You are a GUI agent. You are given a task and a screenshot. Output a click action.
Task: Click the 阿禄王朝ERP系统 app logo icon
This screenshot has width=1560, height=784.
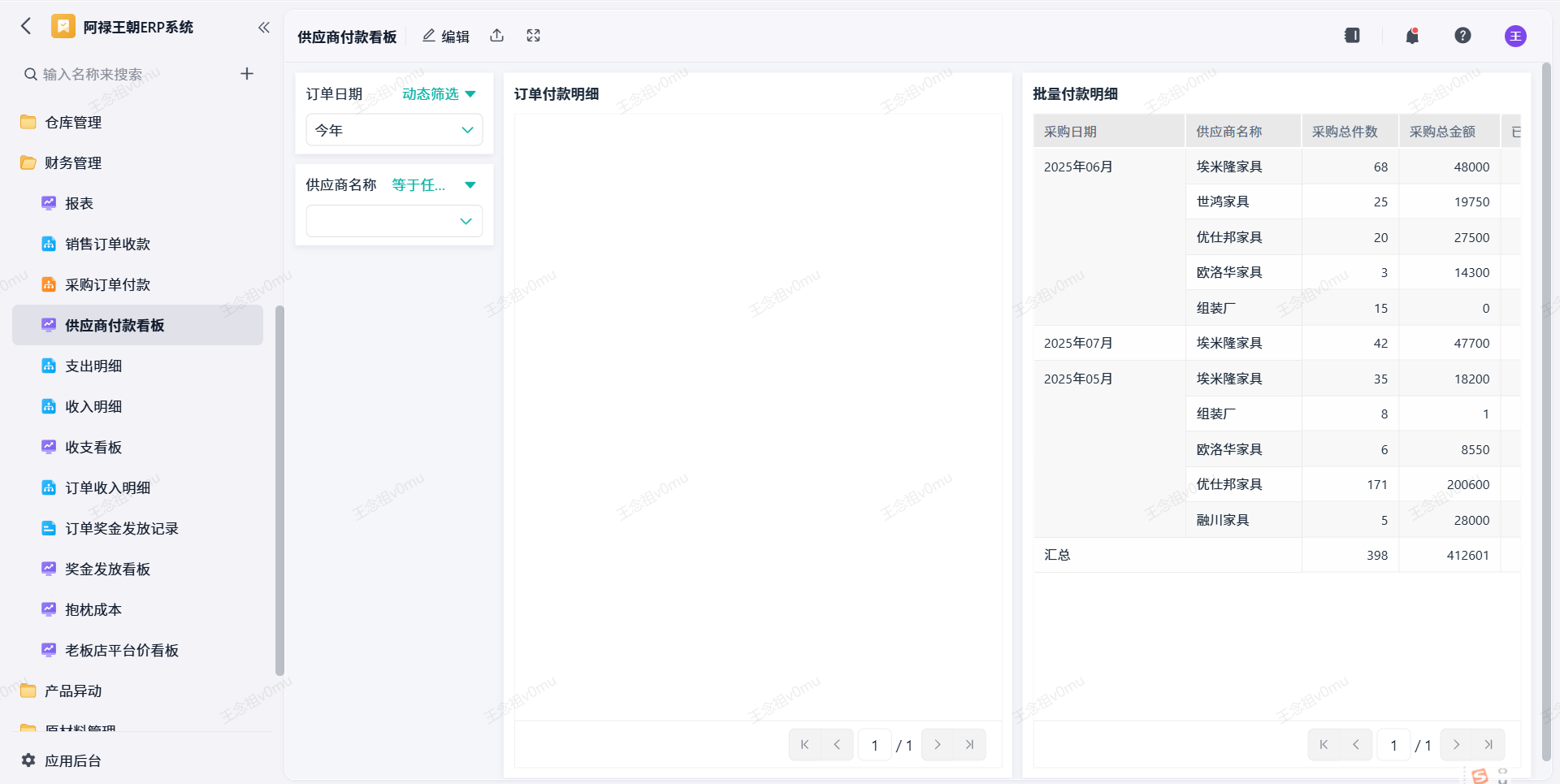coord(63,27)
